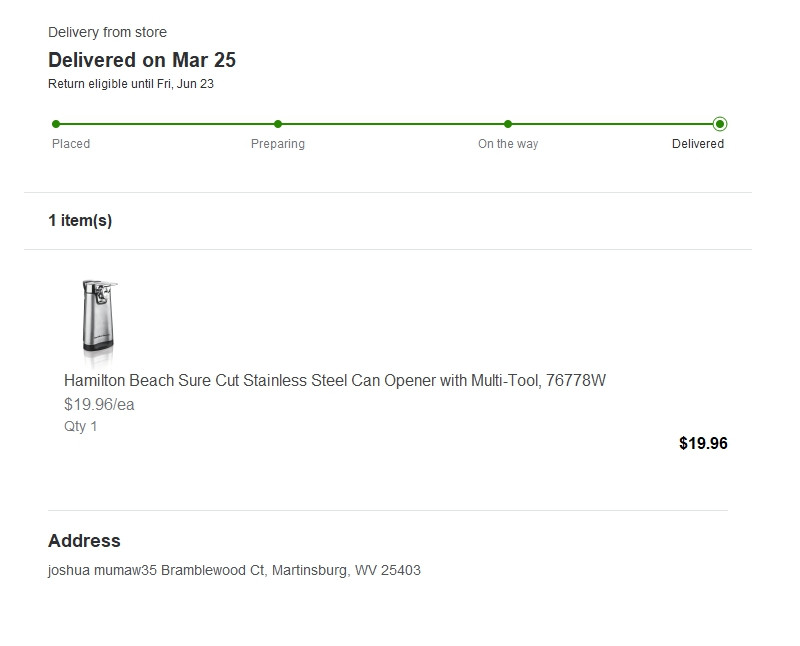Select the Preparing status label

pyautogui.click(x=278, y=144)
